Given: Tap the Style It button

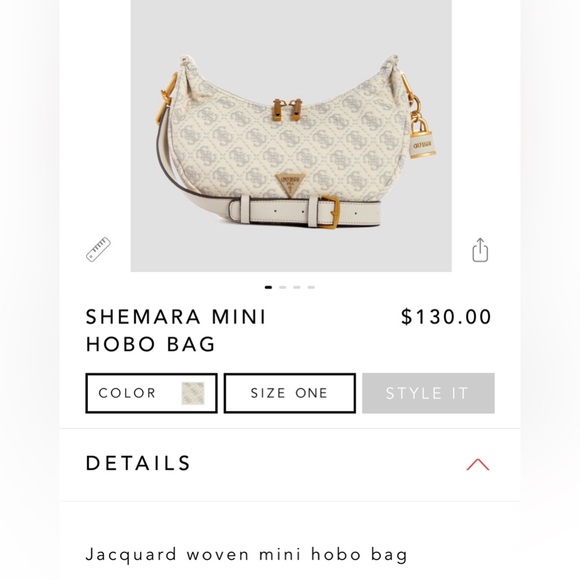Looking at the screenshot, I should pyautogui.click(x=428, y=393).
